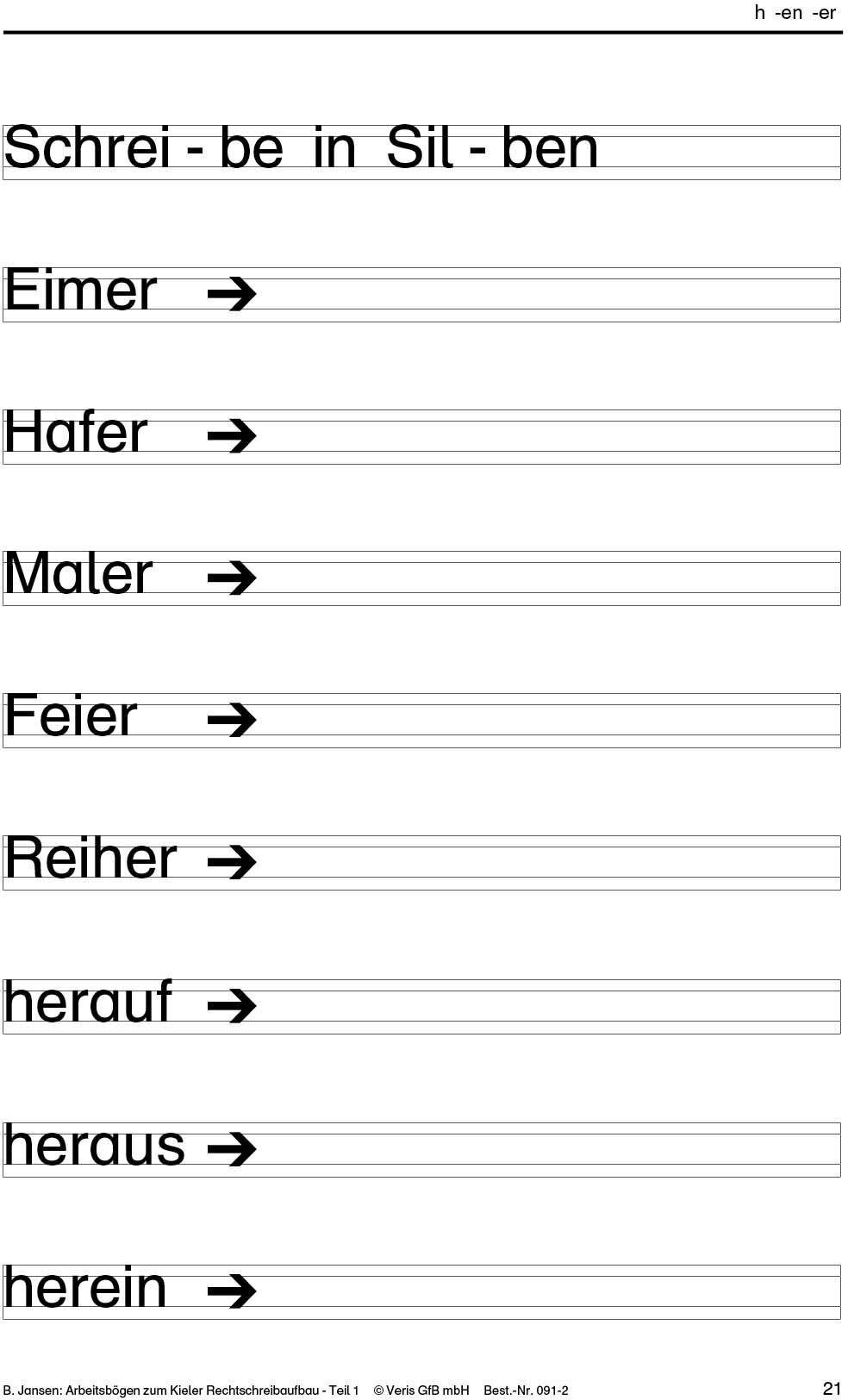The image size is (848, 1400).
Task: Click the © Veris GfB mbH footer text
Action: click(x=421, y=1390)
